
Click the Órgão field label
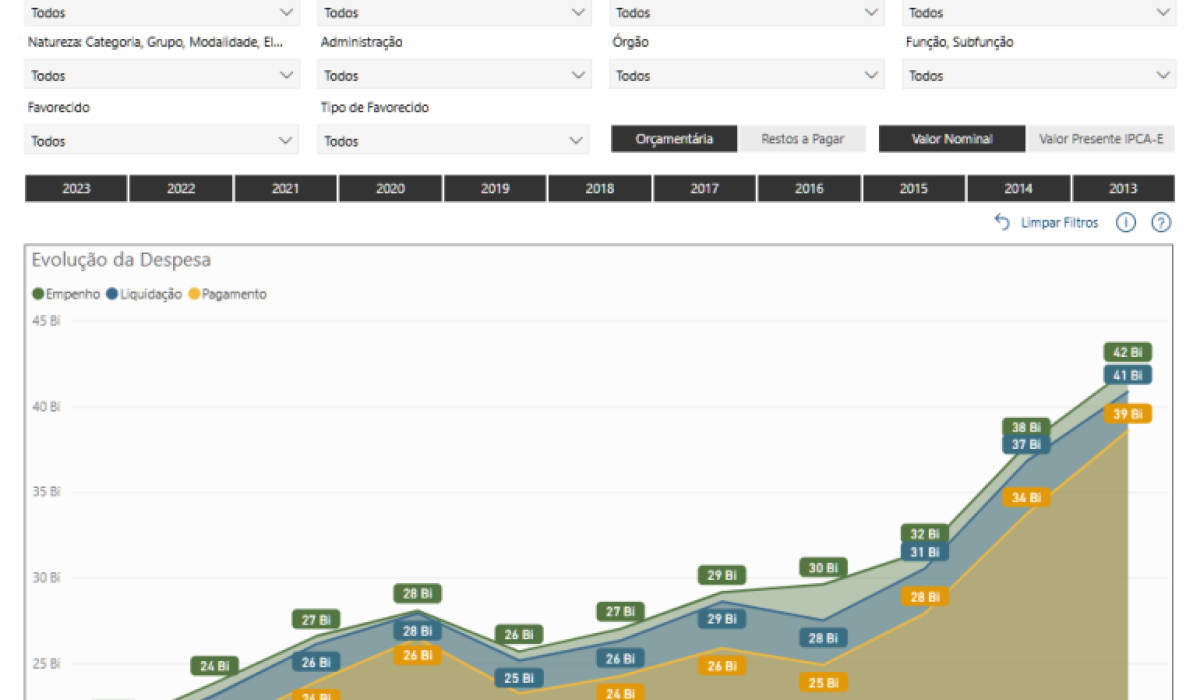(630, 42)
